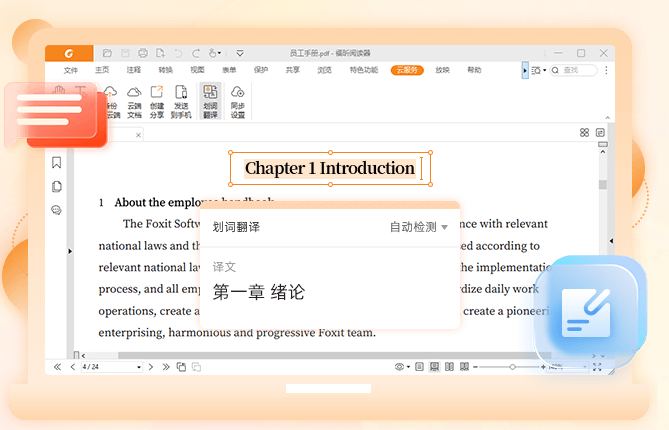
Task: Switch to the 视图 ribbon tab
Action: 197,70
